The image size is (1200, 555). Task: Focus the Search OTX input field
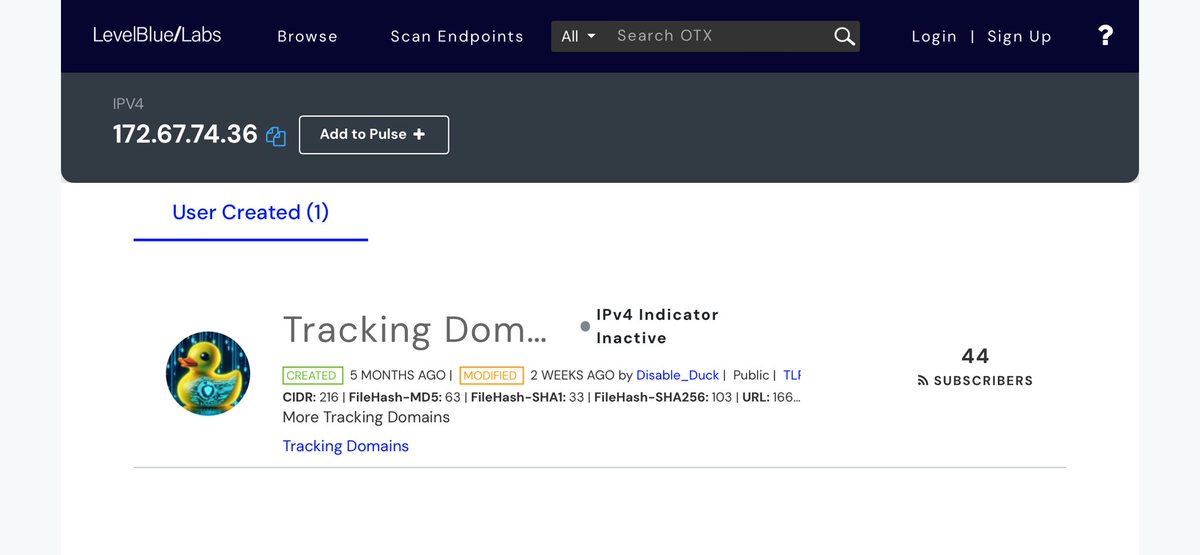(720, 36)
